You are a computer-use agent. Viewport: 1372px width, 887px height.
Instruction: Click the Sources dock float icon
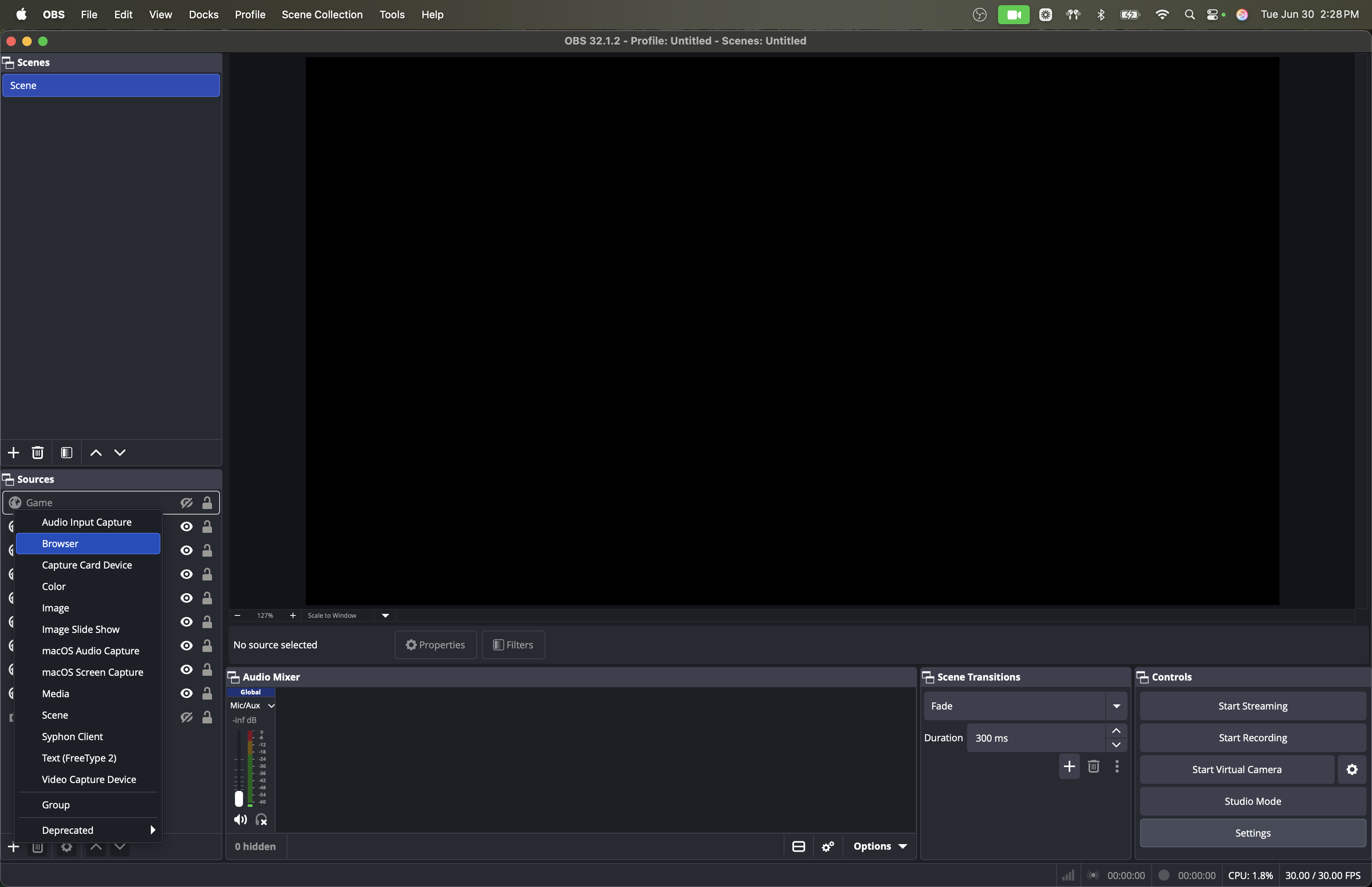point(8,479)
